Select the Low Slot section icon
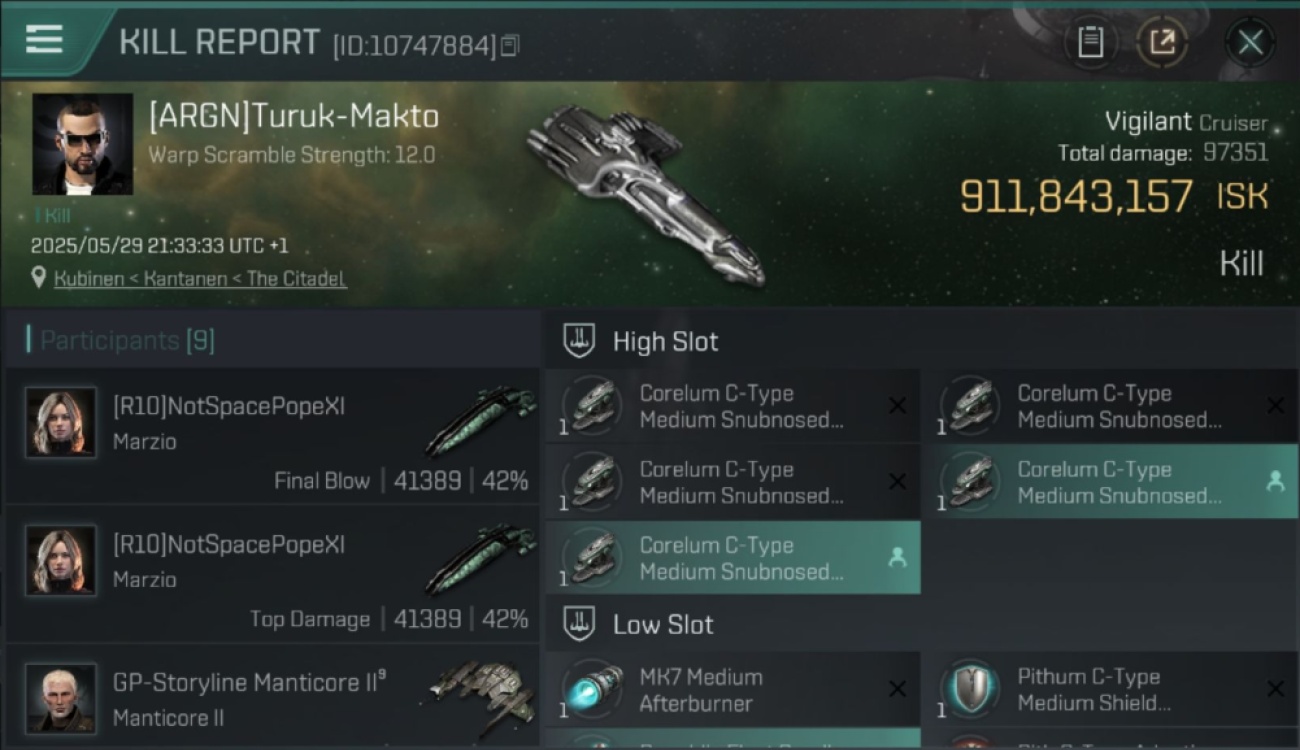 pyautogui.click(x=580, y=624)
